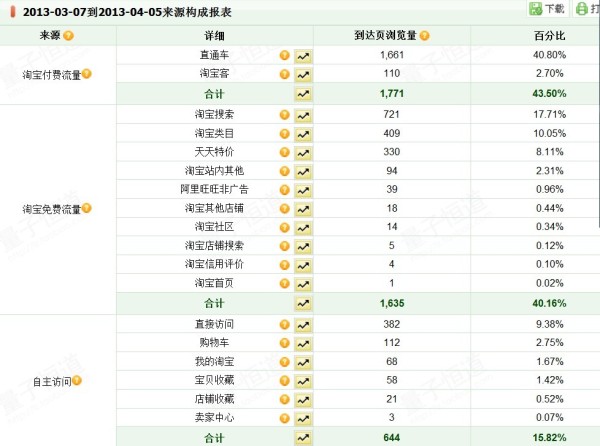This screenshot has width=600, height=446.
Task: View trend chart for 卖家中心
Action: pos(303,418)
